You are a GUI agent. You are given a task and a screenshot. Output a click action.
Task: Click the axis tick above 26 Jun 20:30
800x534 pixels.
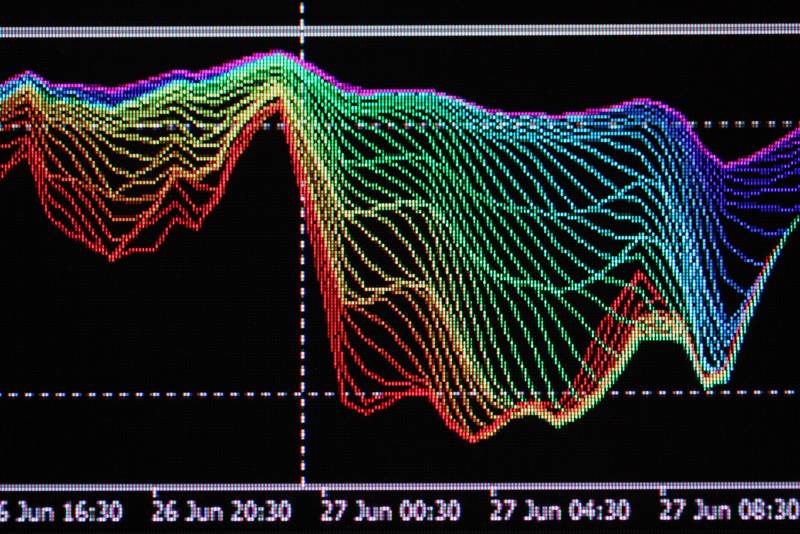[x=154, y=491]
